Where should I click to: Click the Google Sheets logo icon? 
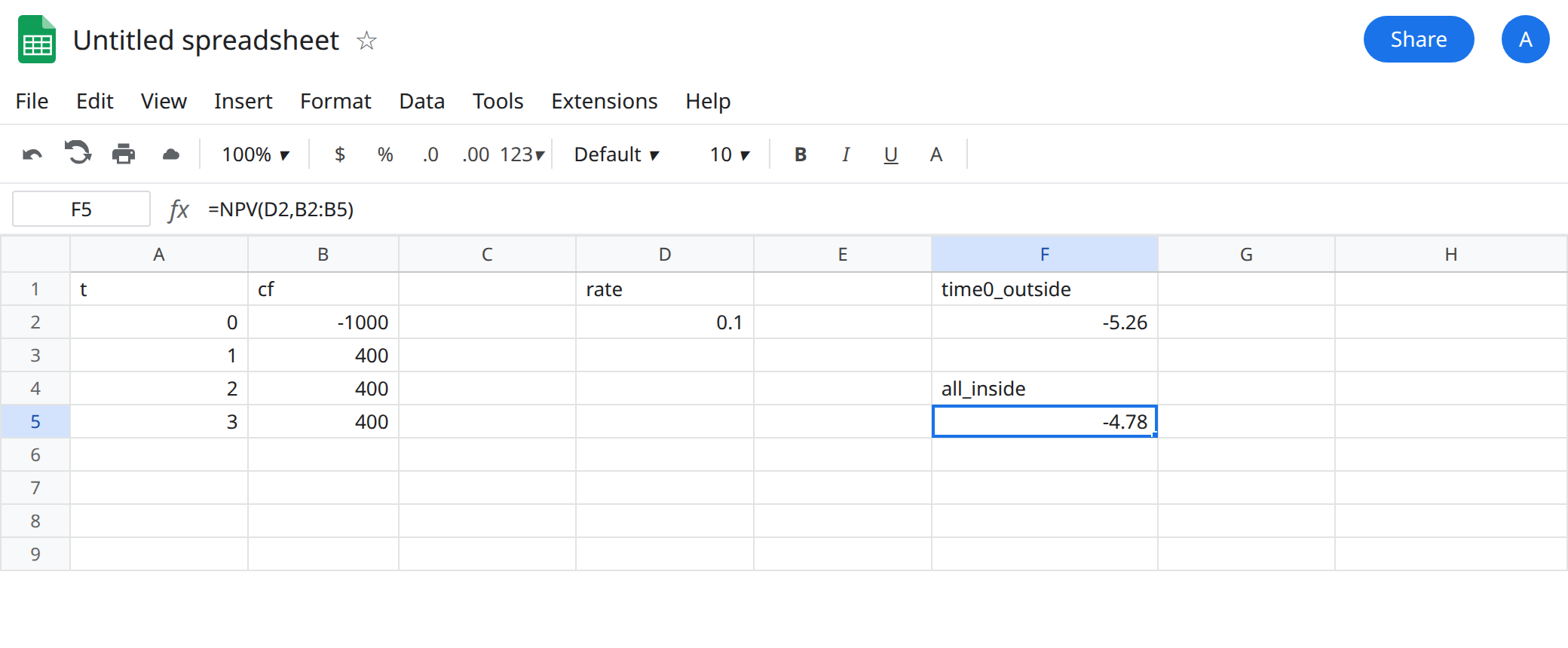coord(37,39)
